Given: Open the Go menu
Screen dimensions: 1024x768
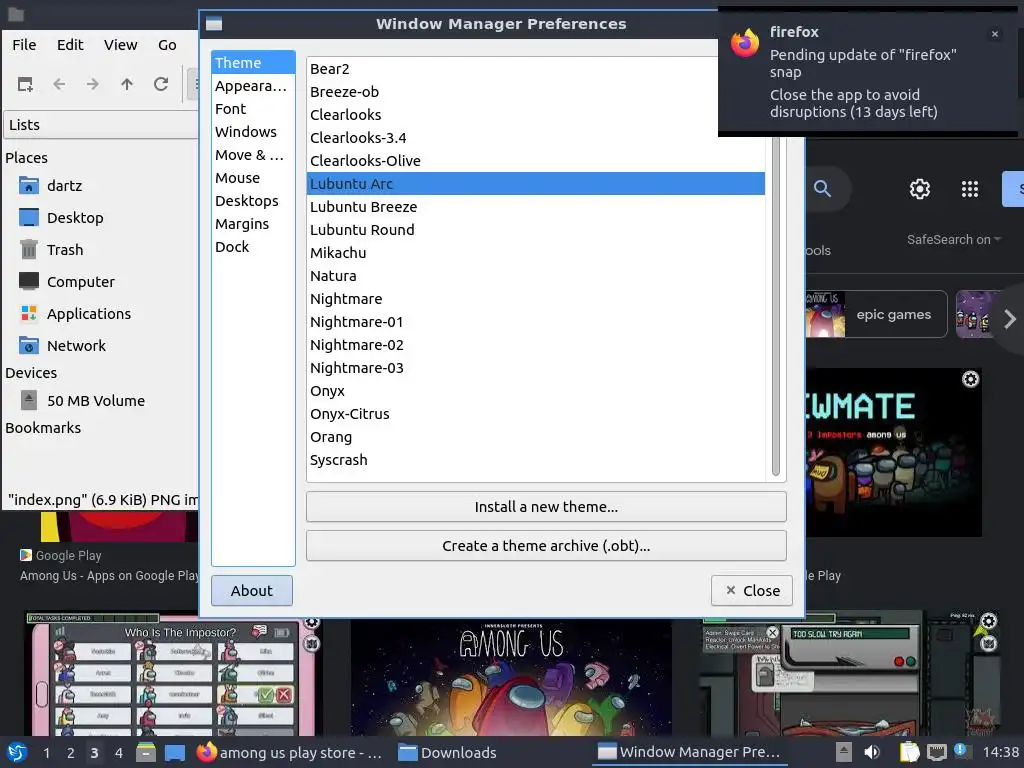Looking at the screenshot, I should 167,45.
